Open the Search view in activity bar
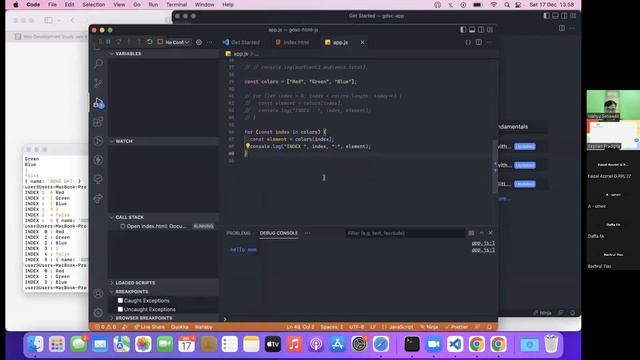 [98, 63]
